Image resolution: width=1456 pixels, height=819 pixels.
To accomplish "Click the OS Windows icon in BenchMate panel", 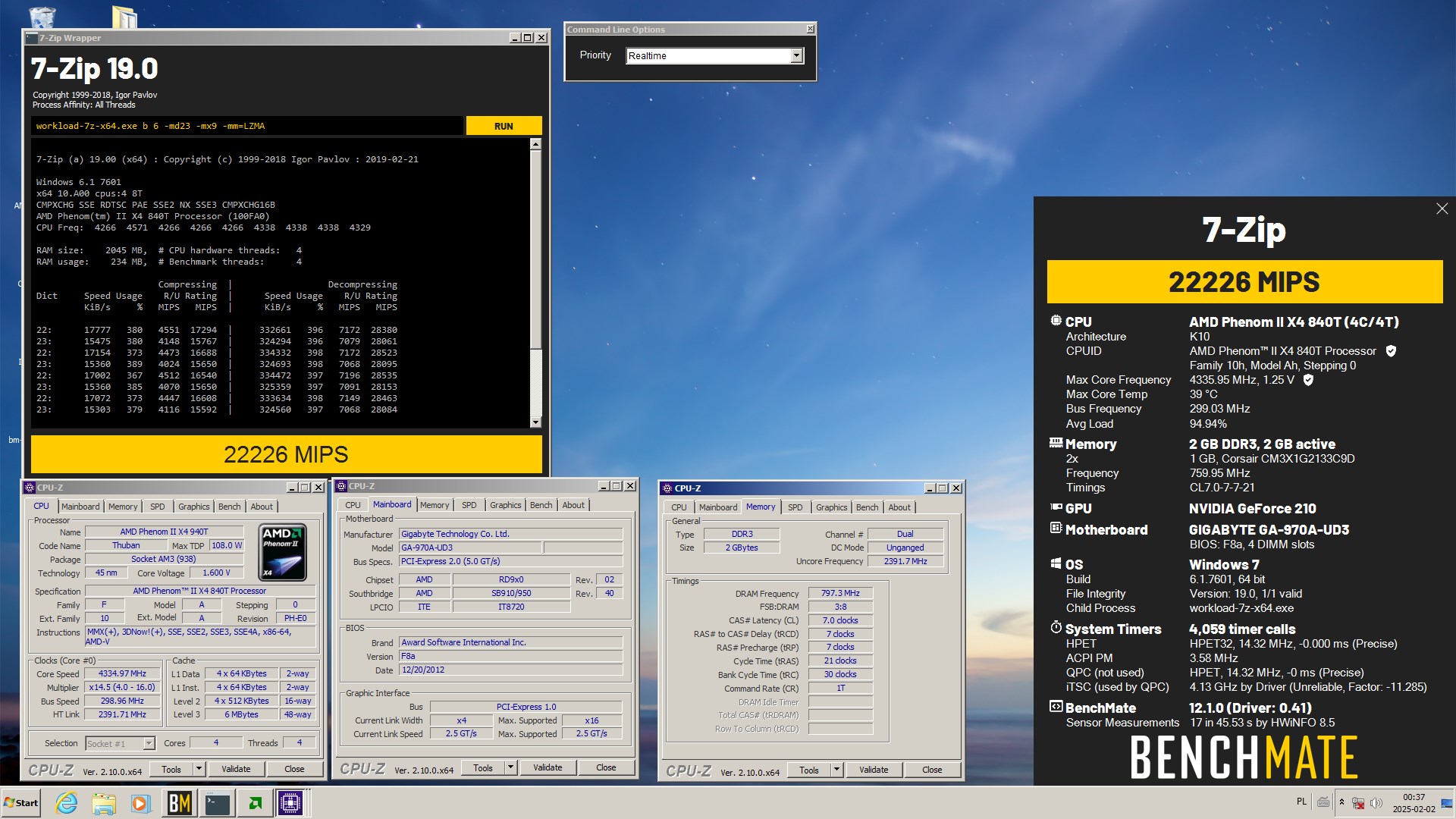I will (x=1056, y=563).
